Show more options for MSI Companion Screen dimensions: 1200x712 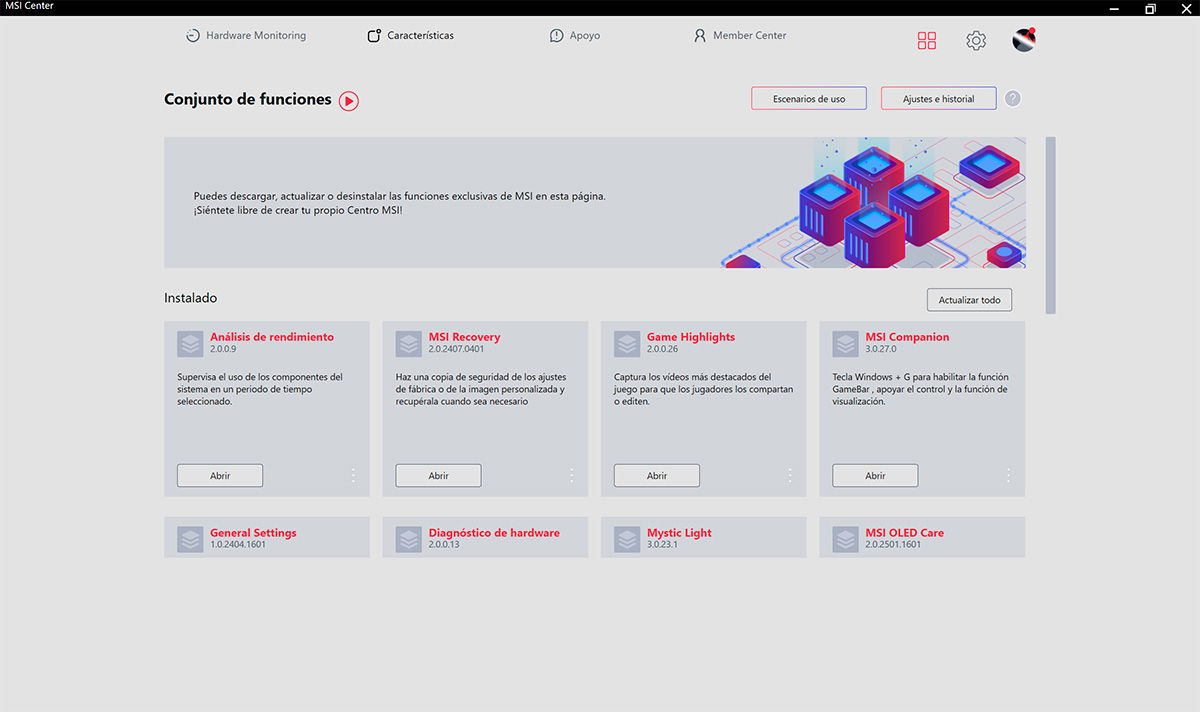[x=1008, y=476]
